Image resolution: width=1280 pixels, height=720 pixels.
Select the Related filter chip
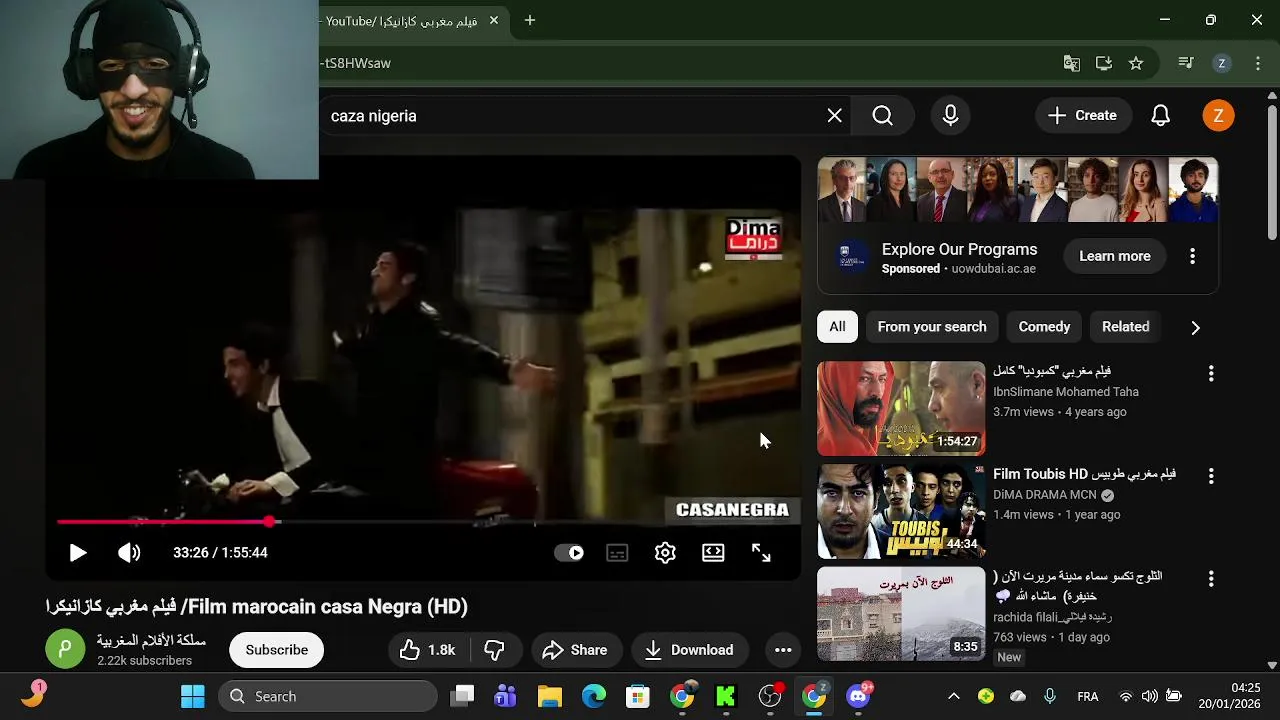[x=1125, y=327]
